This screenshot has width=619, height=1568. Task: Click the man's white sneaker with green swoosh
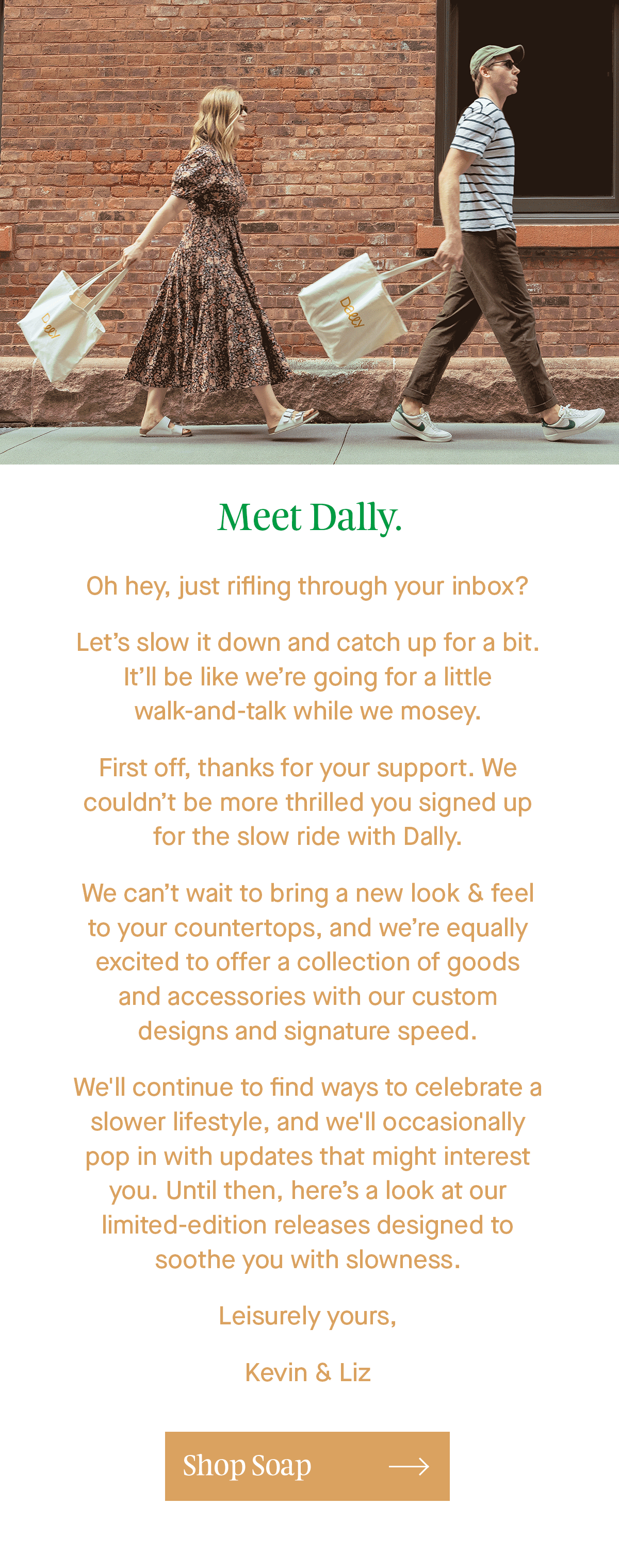tap(421, 423)
